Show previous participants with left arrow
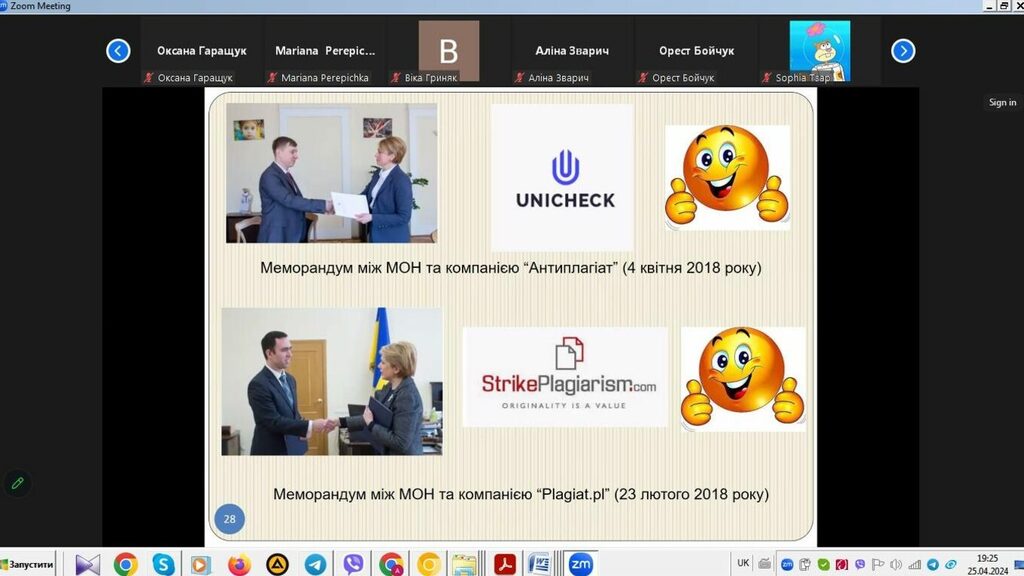Image resolution: width=1024 pixels, height=576 pixels. 118,51
